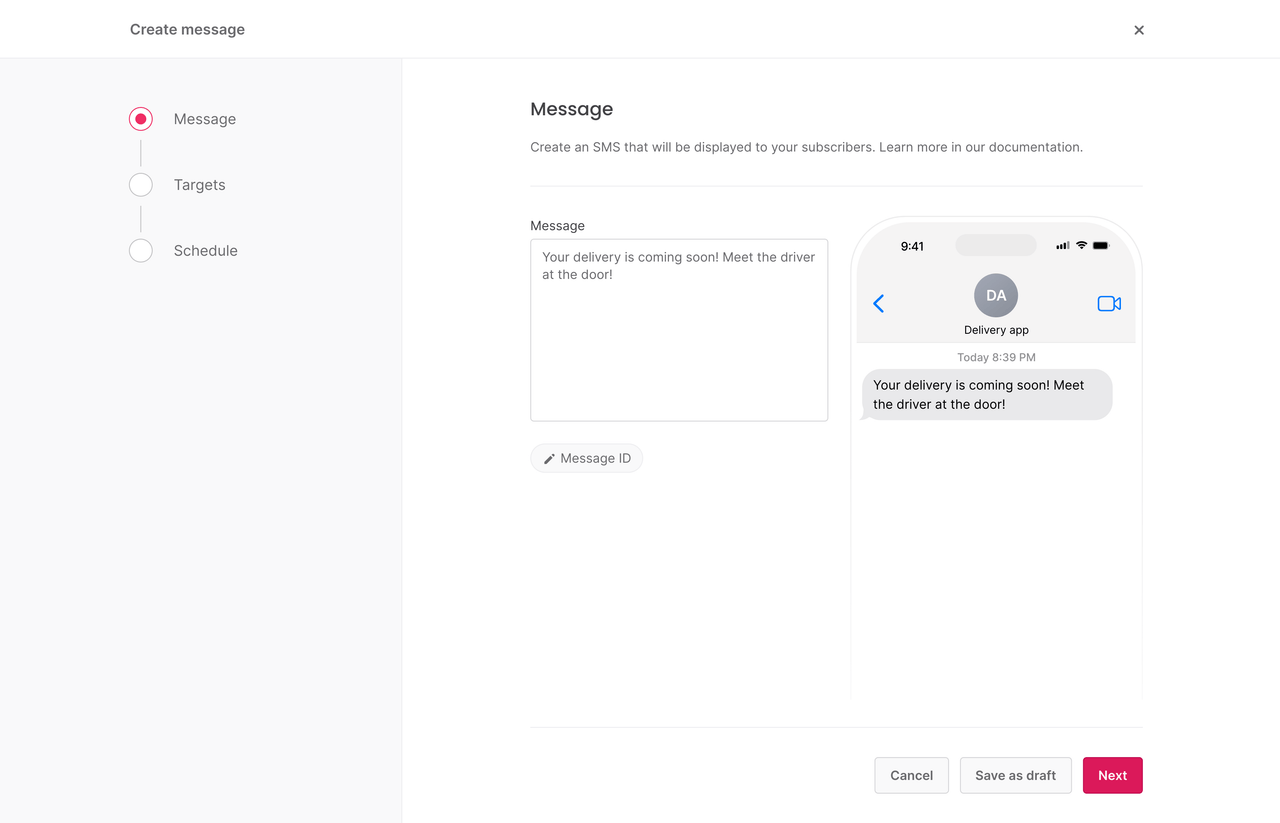1280x823 pixels.
Task: Go to the Schedule step label
Action: click(206, 251)
